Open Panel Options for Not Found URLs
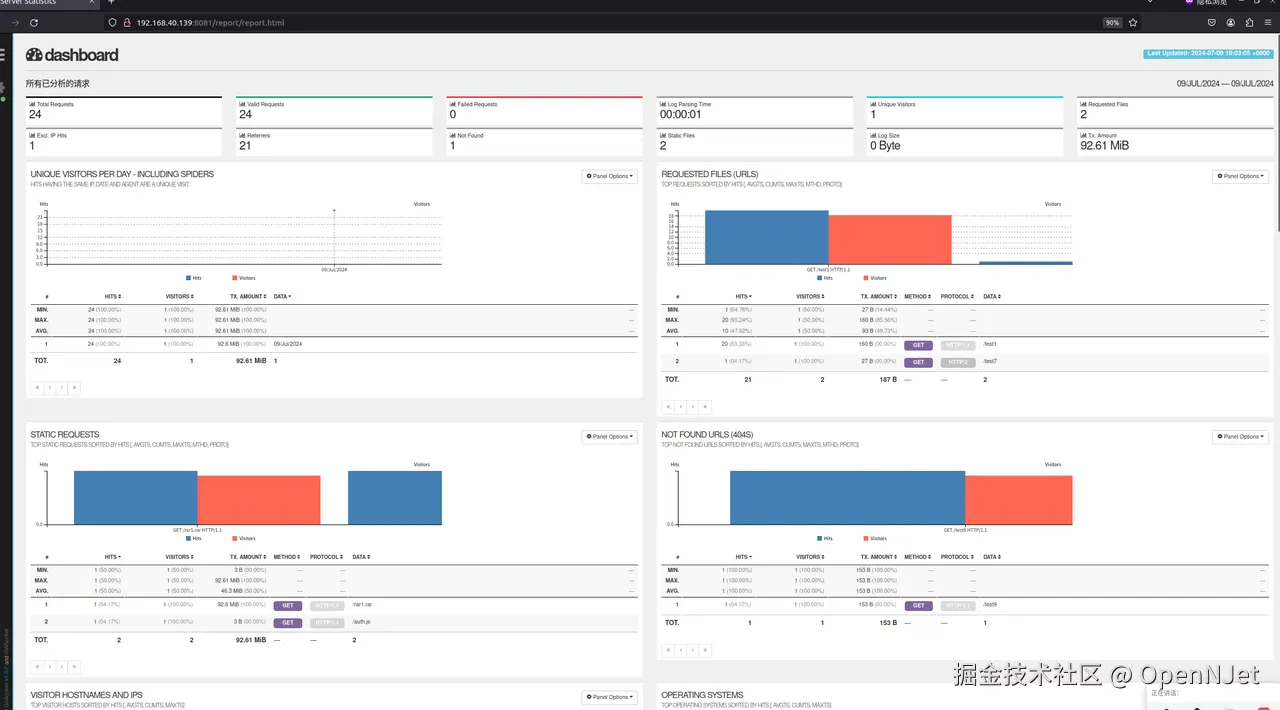The height and width of the screenshot is (710, 1280). (x=1240, y=437)
